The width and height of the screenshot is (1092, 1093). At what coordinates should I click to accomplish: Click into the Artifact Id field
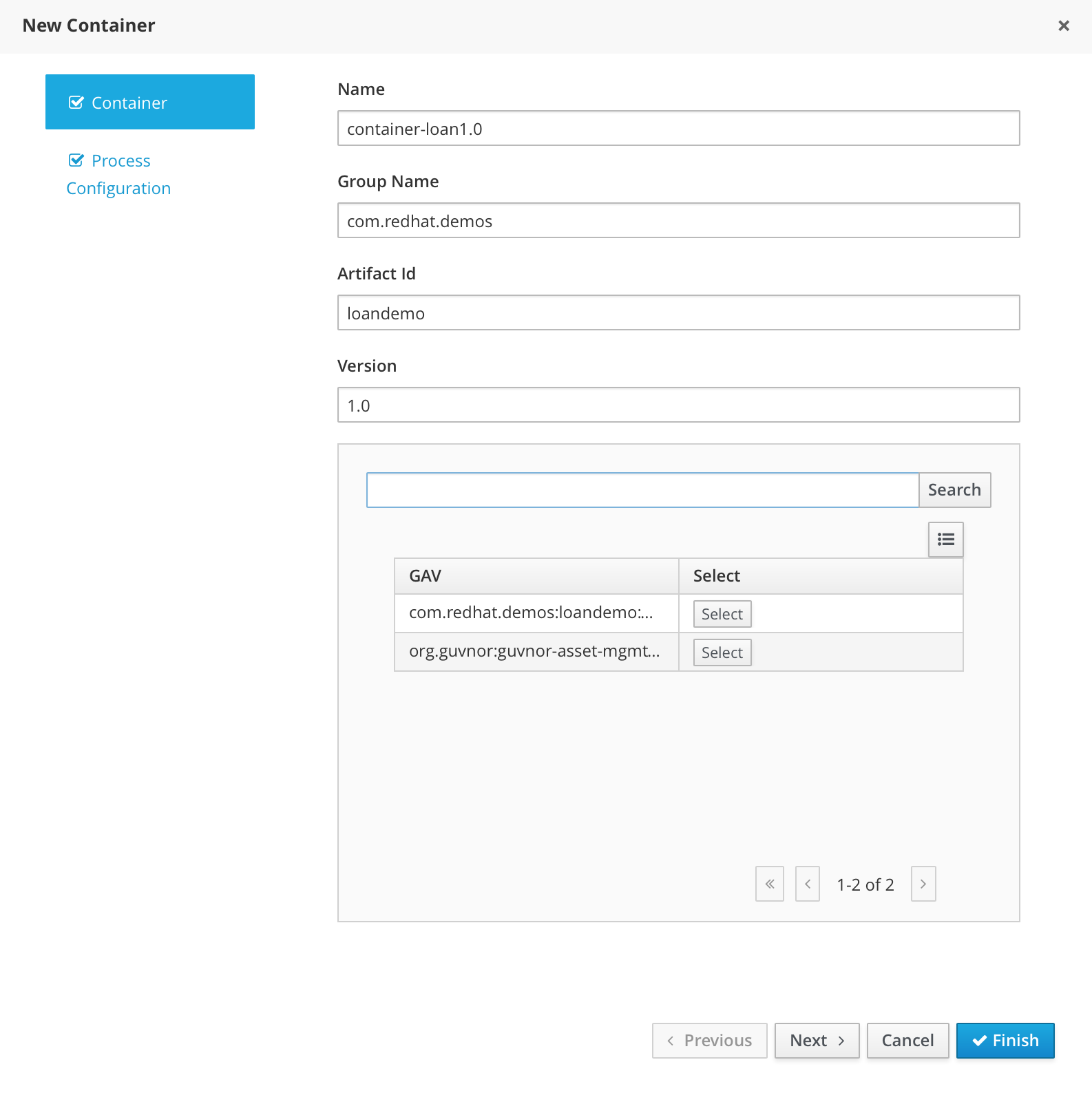pos(678,312)
